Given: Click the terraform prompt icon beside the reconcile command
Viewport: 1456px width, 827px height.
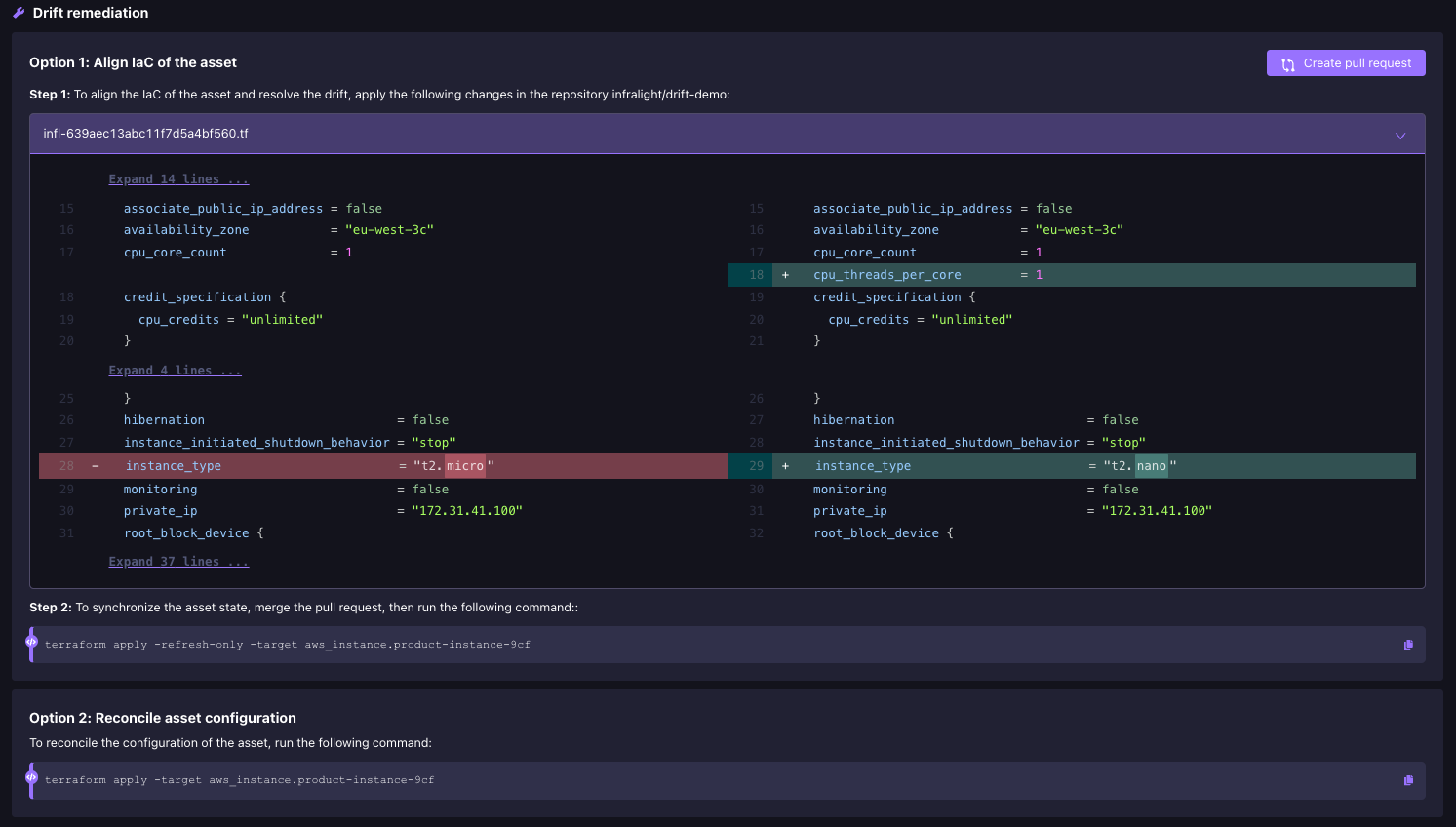Looking at the screenshot, I should (31, 779).
